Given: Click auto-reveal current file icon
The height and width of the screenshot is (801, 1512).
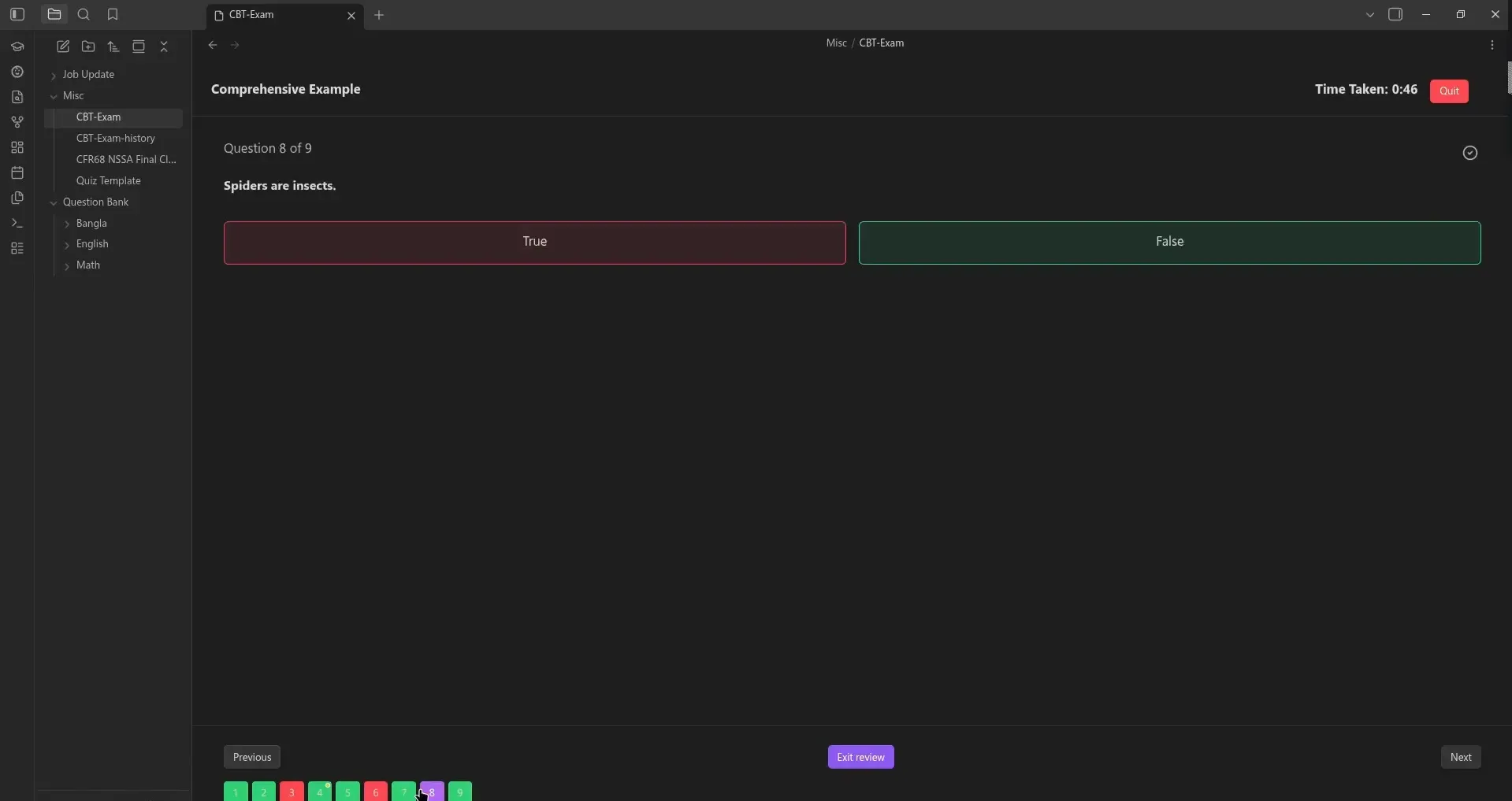Looking at the screenshot, I should (139, 47).
